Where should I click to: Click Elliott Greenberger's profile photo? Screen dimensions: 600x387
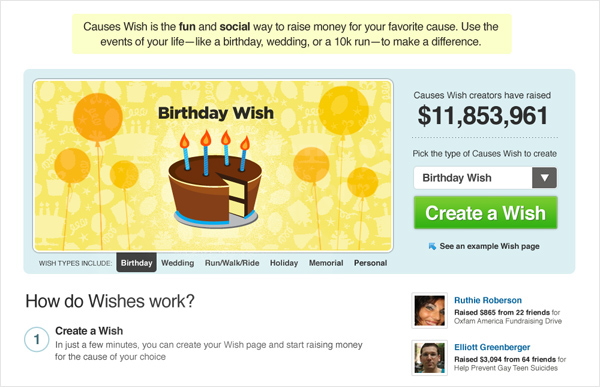430,358
